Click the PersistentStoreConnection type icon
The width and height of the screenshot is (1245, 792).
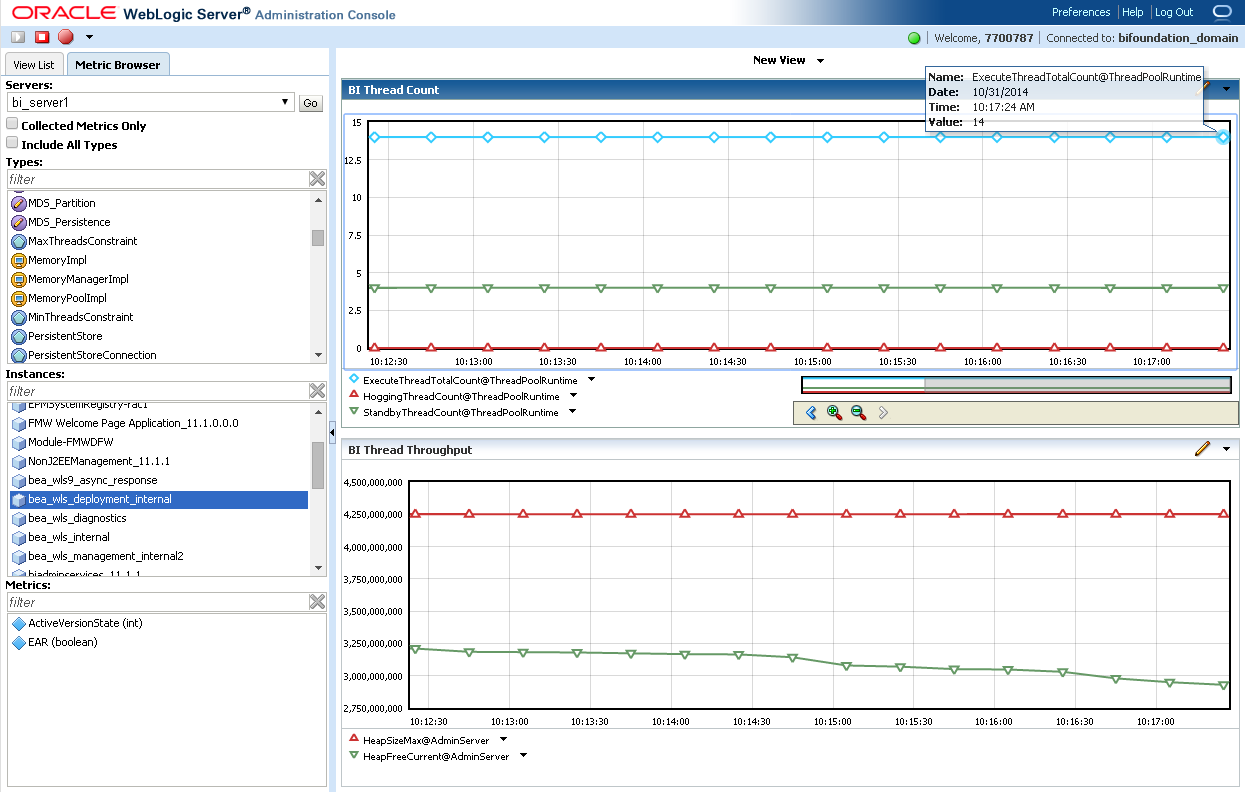(18, 355)
